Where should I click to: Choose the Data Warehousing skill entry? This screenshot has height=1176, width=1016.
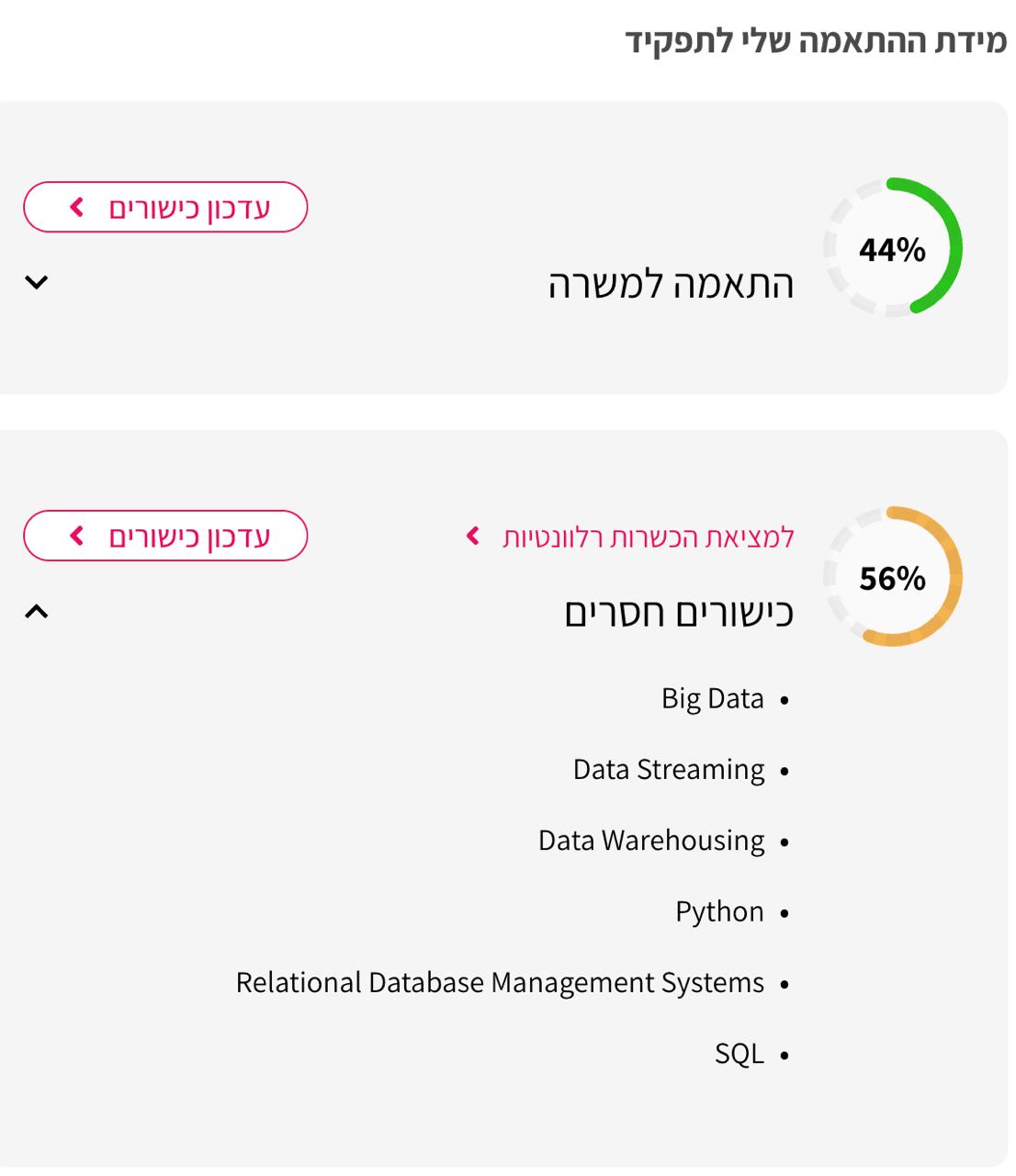pyautogui.click(x=650, y=841)
